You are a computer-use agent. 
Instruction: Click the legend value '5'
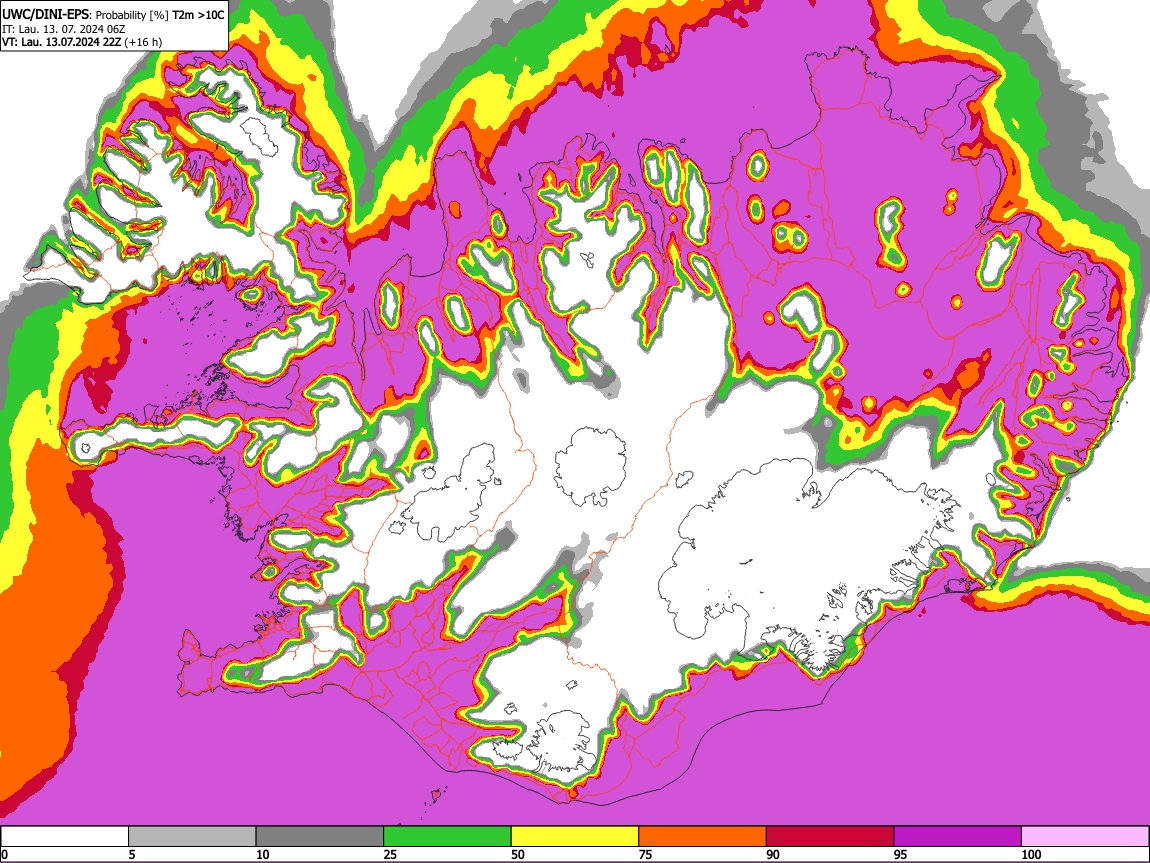tap(132, 854)
